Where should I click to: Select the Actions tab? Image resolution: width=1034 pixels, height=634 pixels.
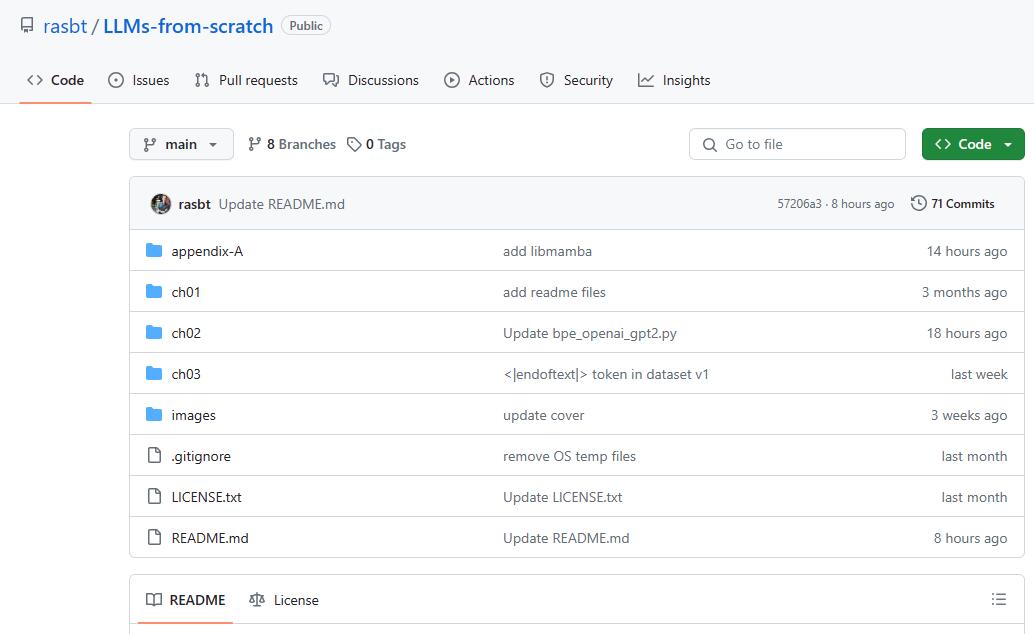click(479, 80)
